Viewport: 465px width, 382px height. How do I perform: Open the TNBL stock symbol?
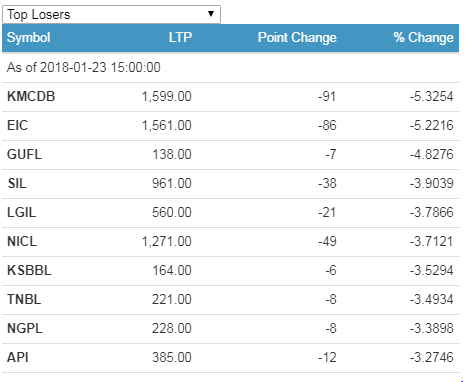coord(24,300)
